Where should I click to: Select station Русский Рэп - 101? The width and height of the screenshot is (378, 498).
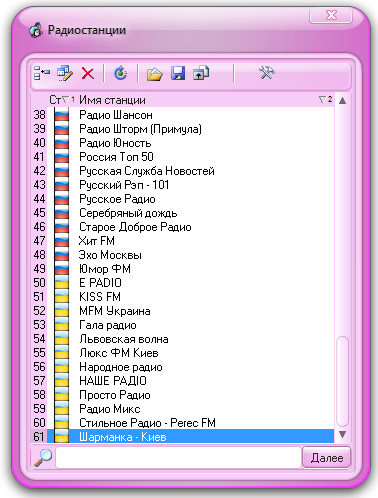click(124, 185)
